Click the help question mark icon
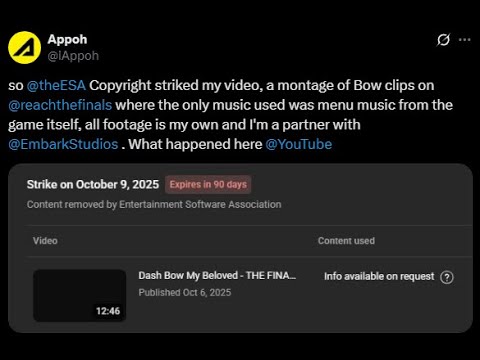 pos(447,277)
